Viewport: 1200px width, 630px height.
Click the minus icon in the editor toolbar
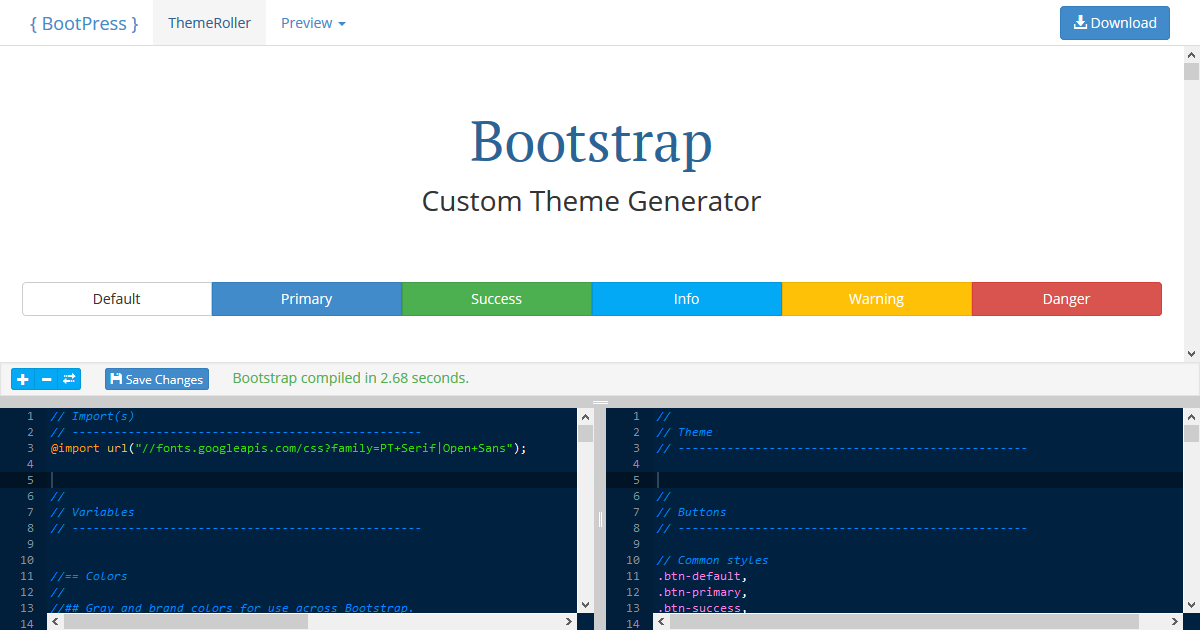46,379
